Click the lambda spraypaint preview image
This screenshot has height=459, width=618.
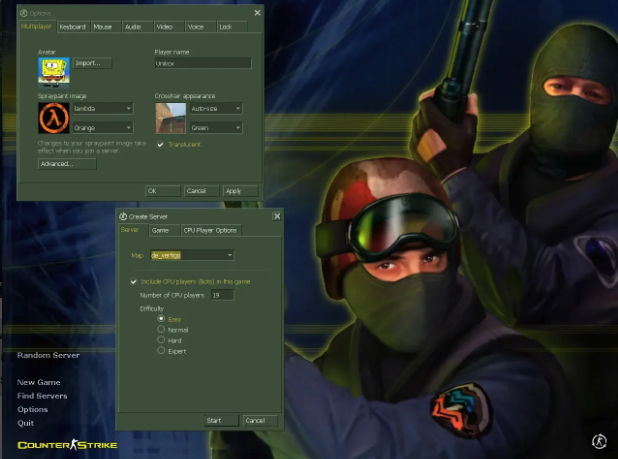coord(54,117)
